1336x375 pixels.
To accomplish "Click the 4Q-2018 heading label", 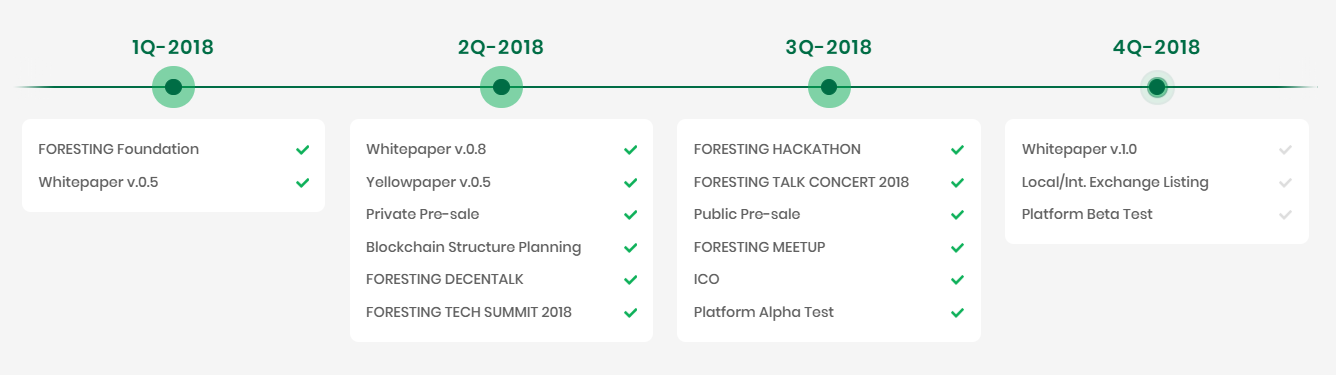I will point(1157,47).
